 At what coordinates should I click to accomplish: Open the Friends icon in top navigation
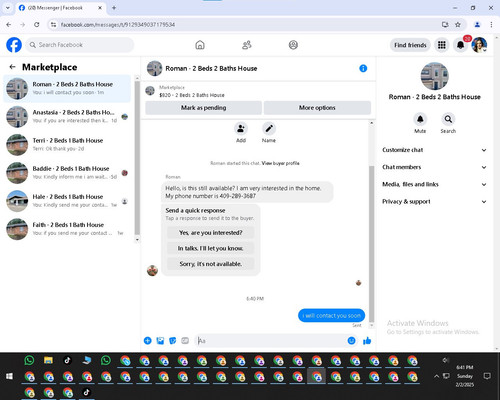[x=247, y=45]
